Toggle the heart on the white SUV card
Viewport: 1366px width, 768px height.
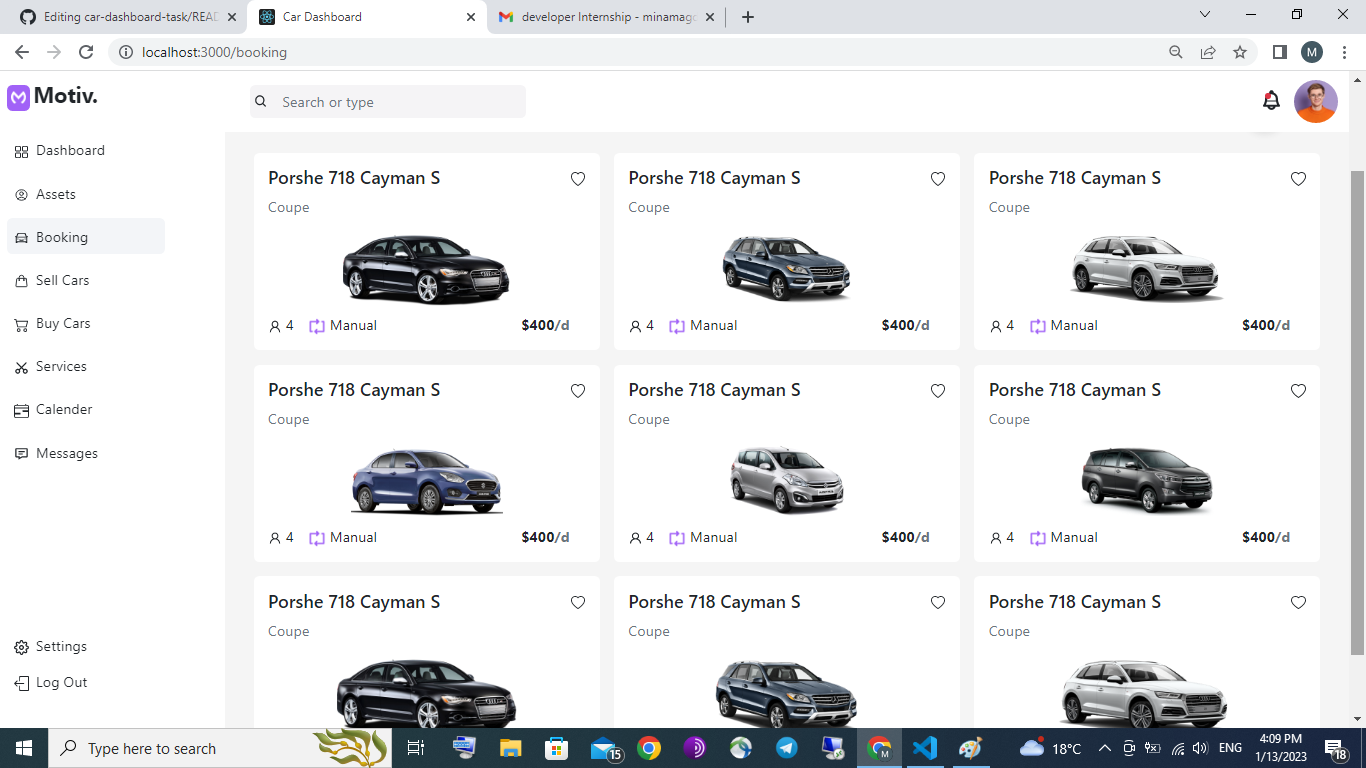(x=1298, y=179)
